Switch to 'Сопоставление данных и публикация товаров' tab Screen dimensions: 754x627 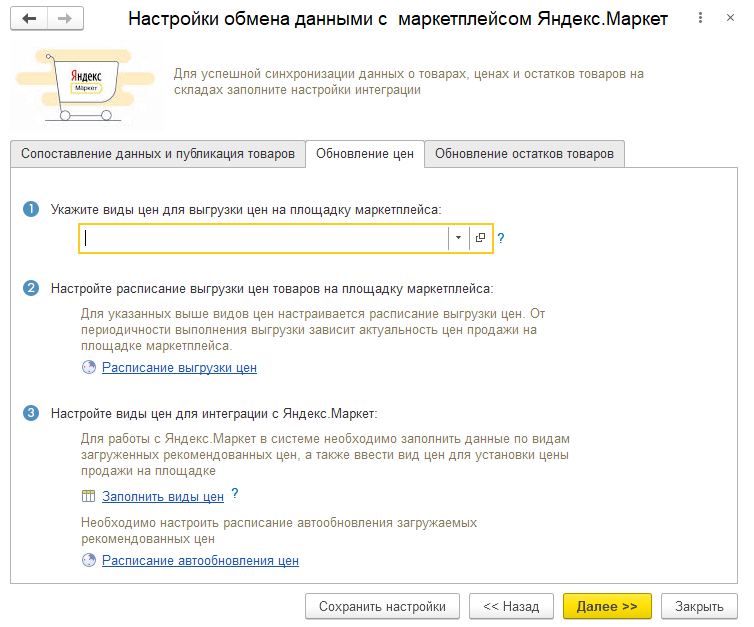click(x=158, y=154)
